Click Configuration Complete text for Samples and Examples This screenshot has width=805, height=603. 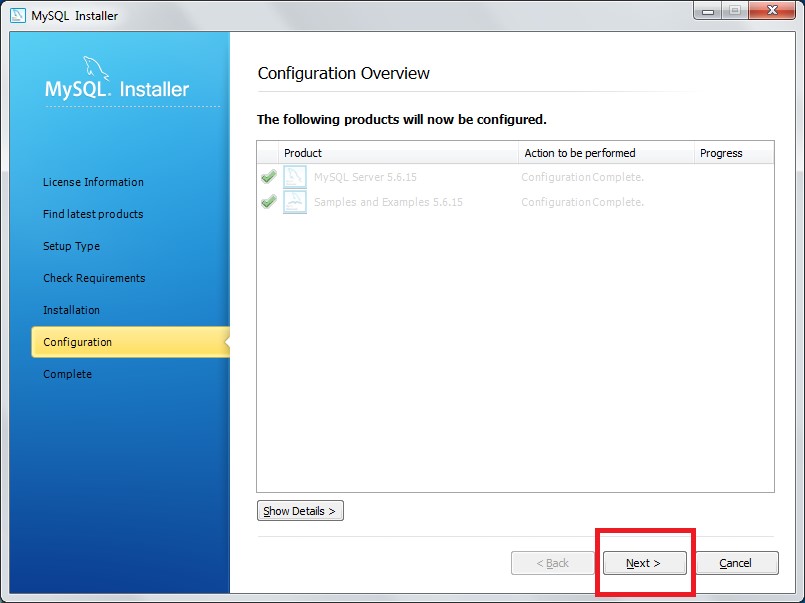pos(582,202)
